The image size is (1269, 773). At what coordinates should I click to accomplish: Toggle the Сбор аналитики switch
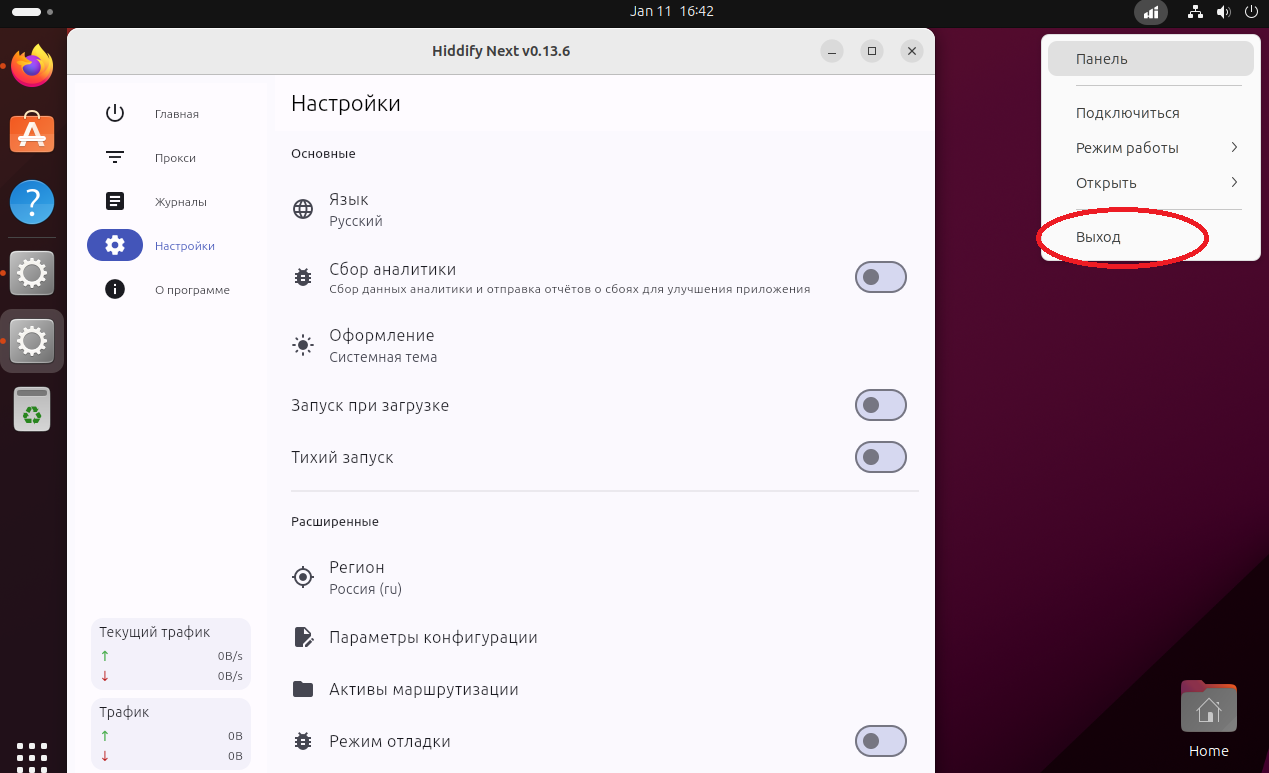tap(880, 277)
